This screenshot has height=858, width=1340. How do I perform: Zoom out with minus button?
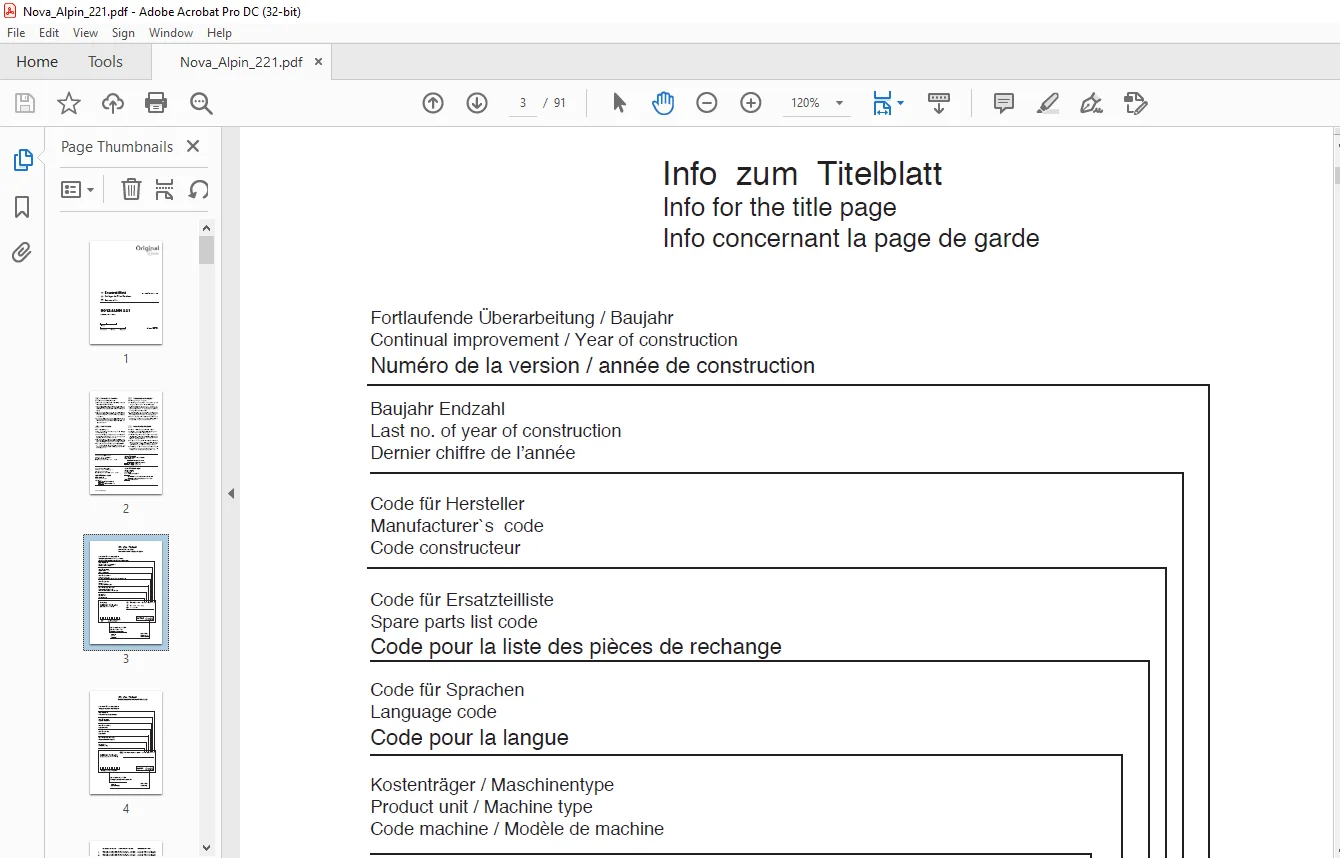coord(707,103)
